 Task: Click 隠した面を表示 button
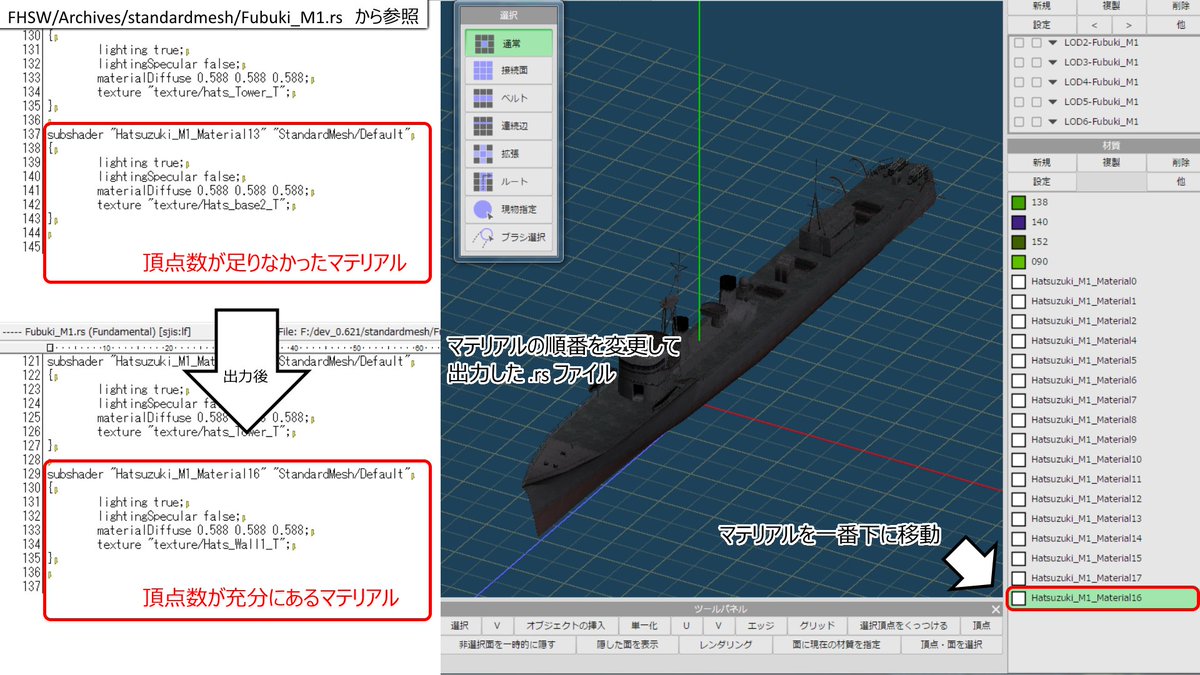[627, 645]
